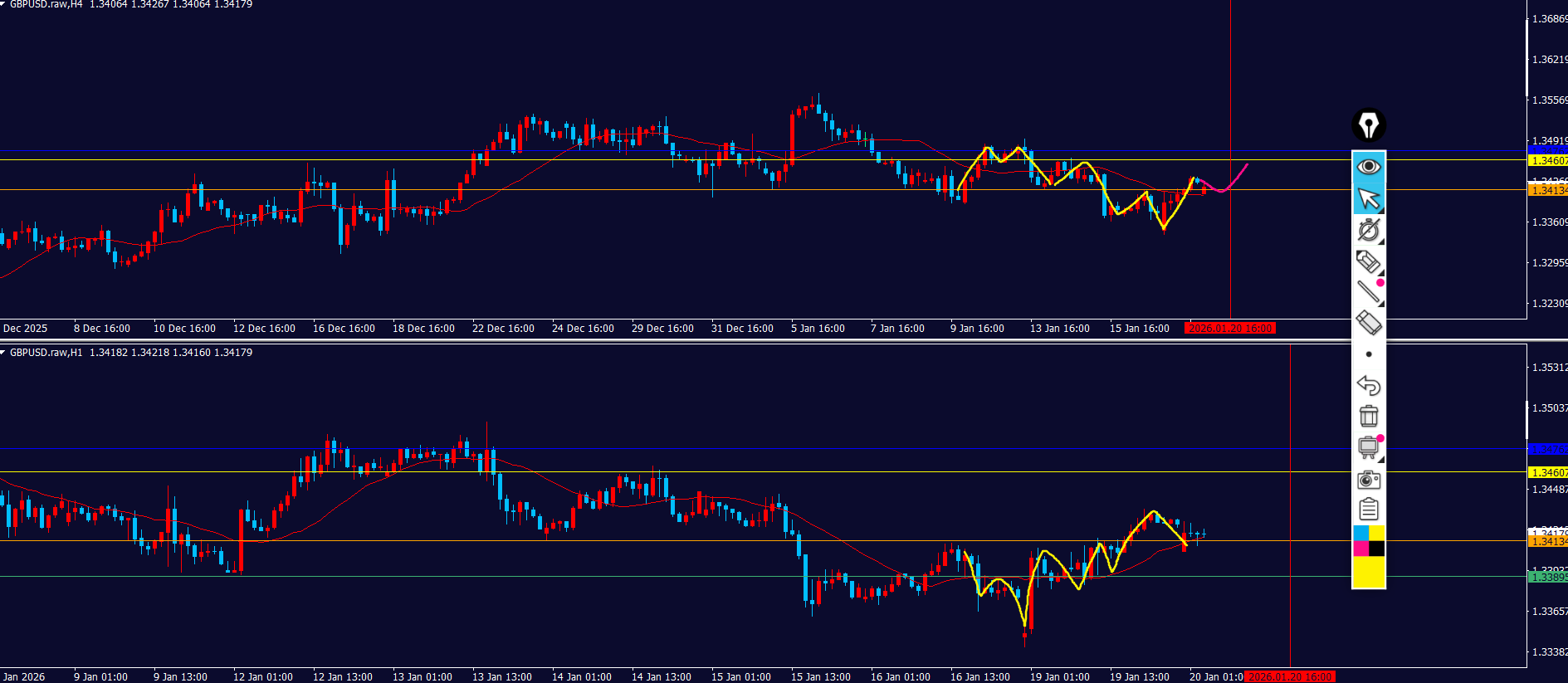Open the whiteboard easel tool
This screenshot has height=683, width=1568.
pos(1368,448)
